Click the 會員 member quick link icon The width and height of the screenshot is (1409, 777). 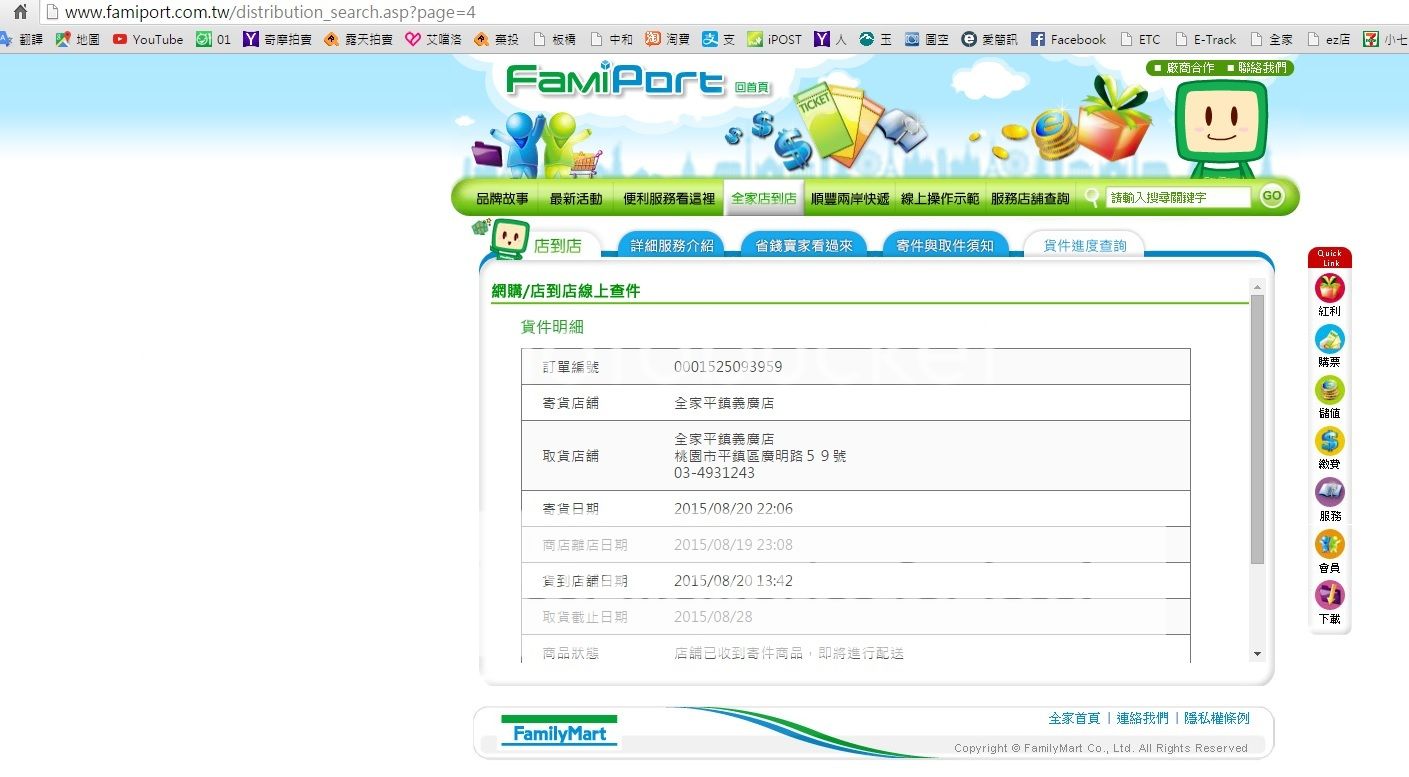pyautogui.click(x=1329, y=545)
